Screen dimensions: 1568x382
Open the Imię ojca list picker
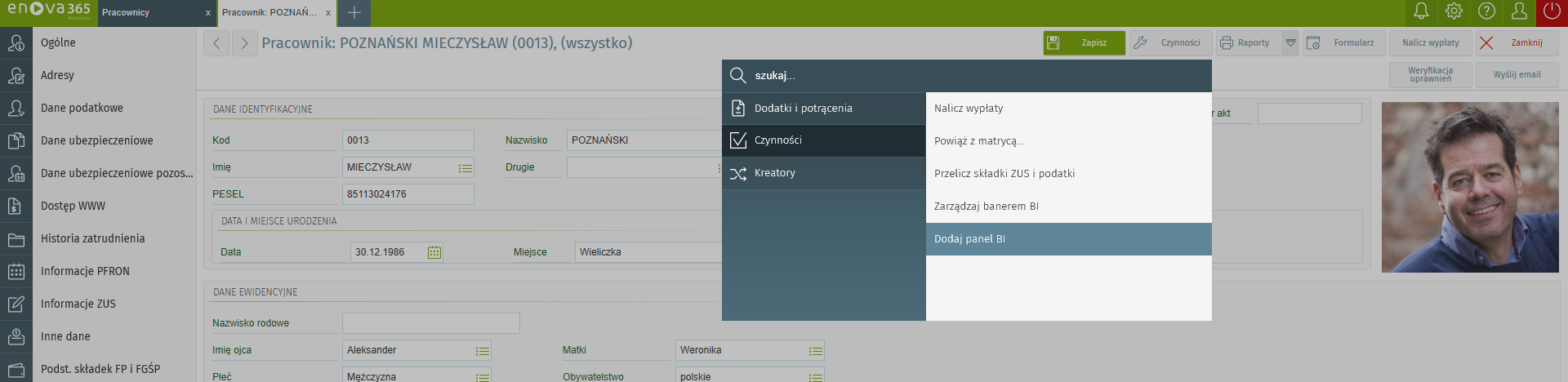point(482,351)
